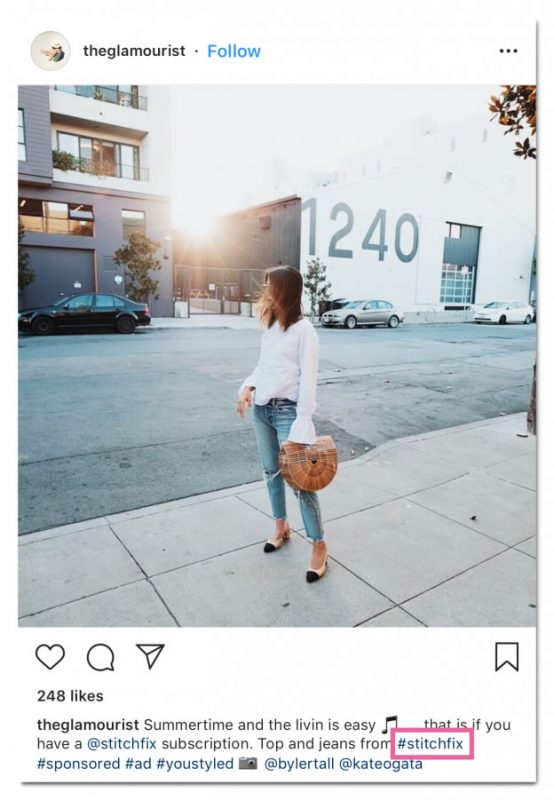Open the #sponsored hashtag
This screenshot has height=800, width=554.
79,764
